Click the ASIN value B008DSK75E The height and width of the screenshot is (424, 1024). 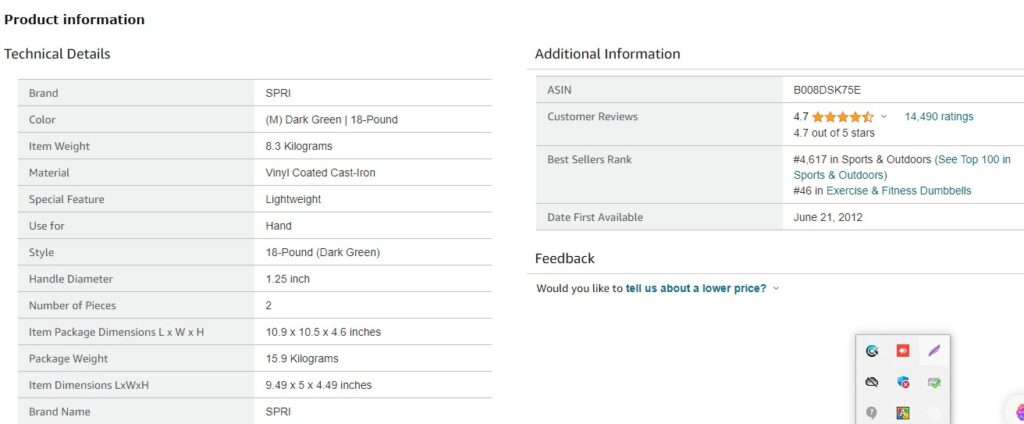tap(827, 90)
